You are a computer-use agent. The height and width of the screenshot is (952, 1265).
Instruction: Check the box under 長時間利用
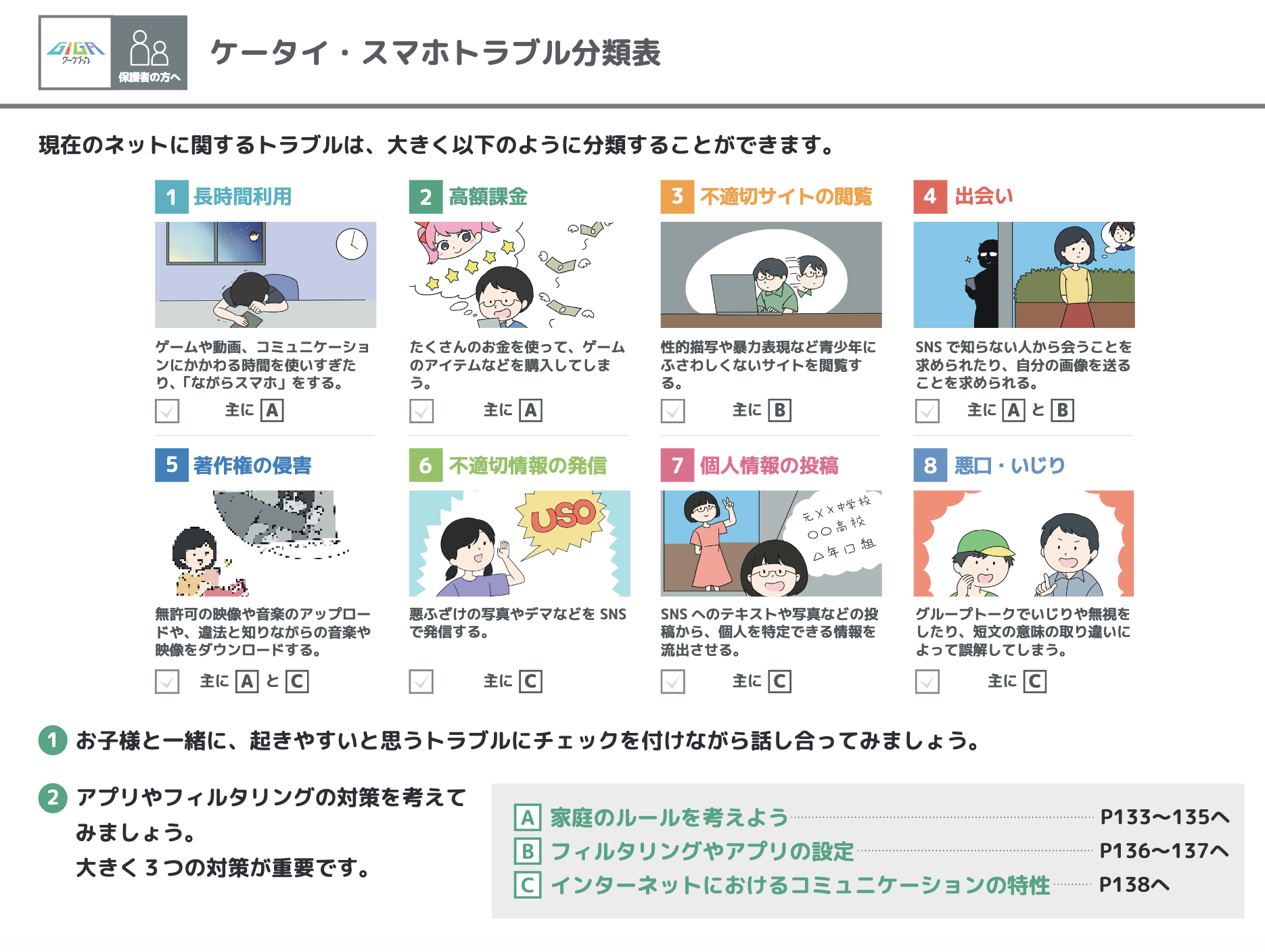point(167,411)
